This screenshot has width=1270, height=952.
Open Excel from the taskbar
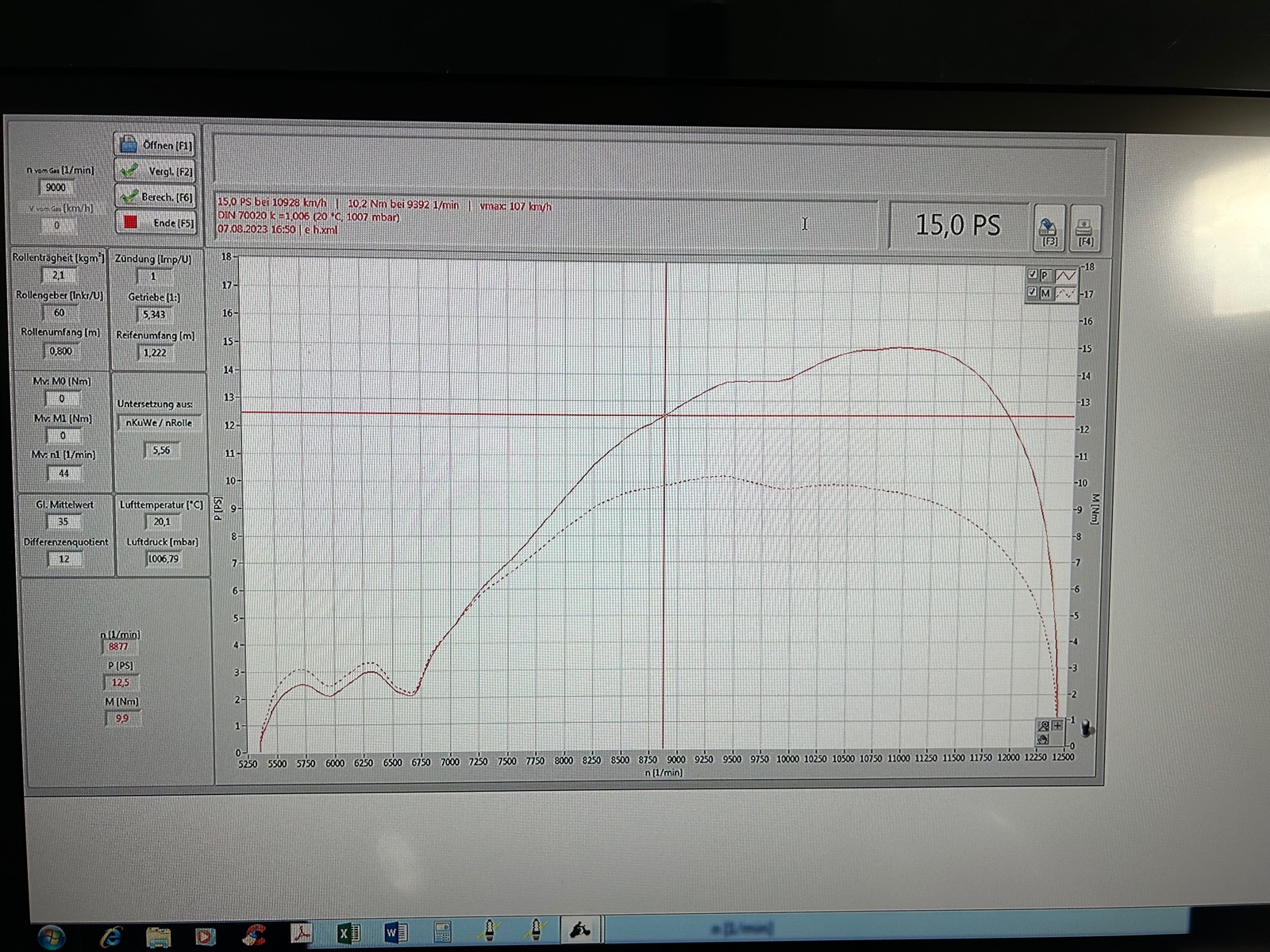[348, 934]
